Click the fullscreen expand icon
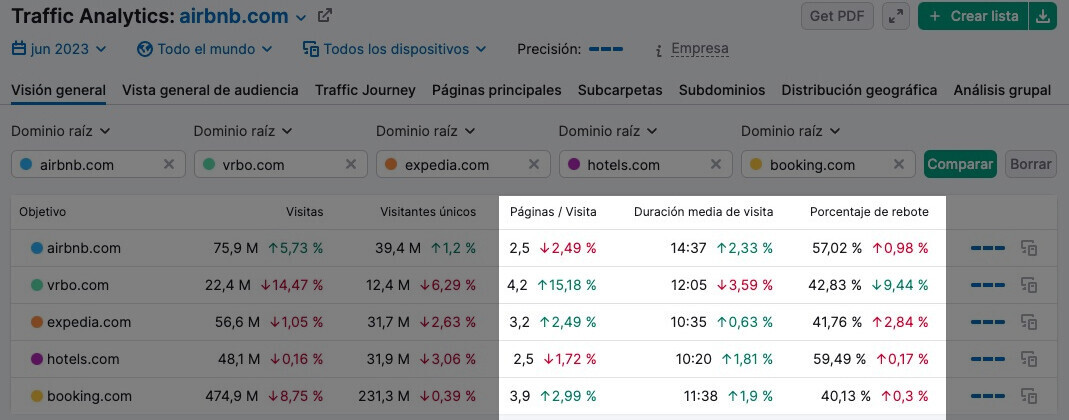Viewport: 1069px width, 420px height. coord(896,17)
